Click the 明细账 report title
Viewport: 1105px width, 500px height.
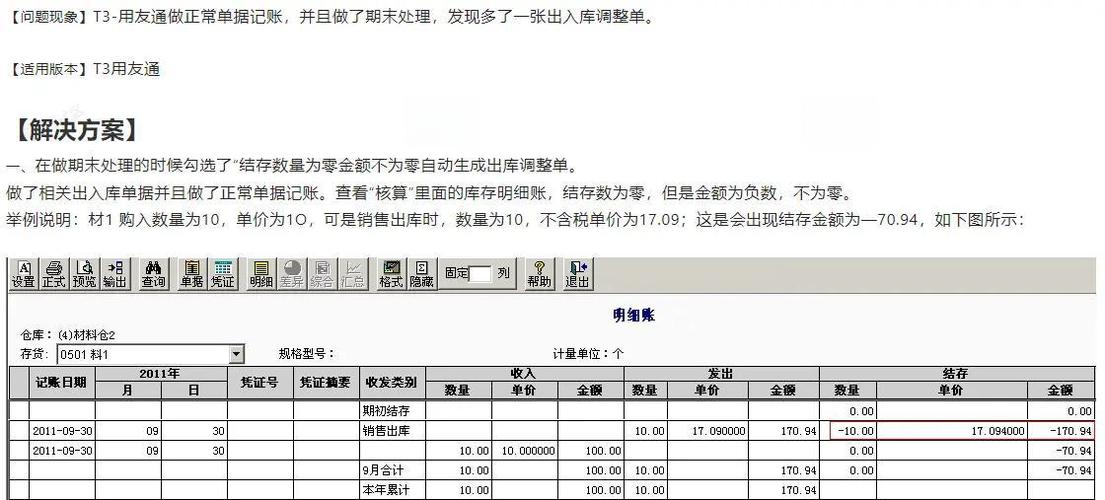click(x=634, y=315)
